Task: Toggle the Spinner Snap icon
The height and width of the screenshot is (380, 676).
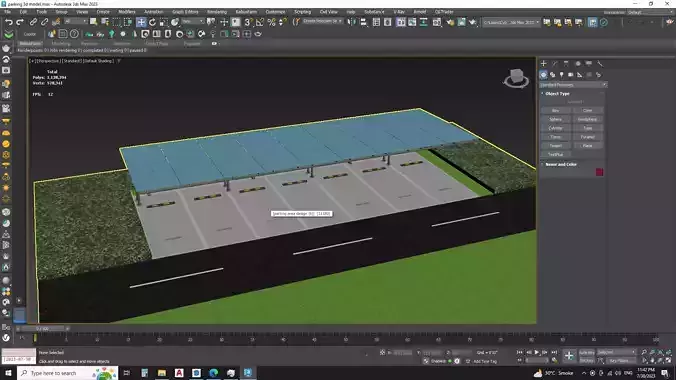Action: point(282,22)
